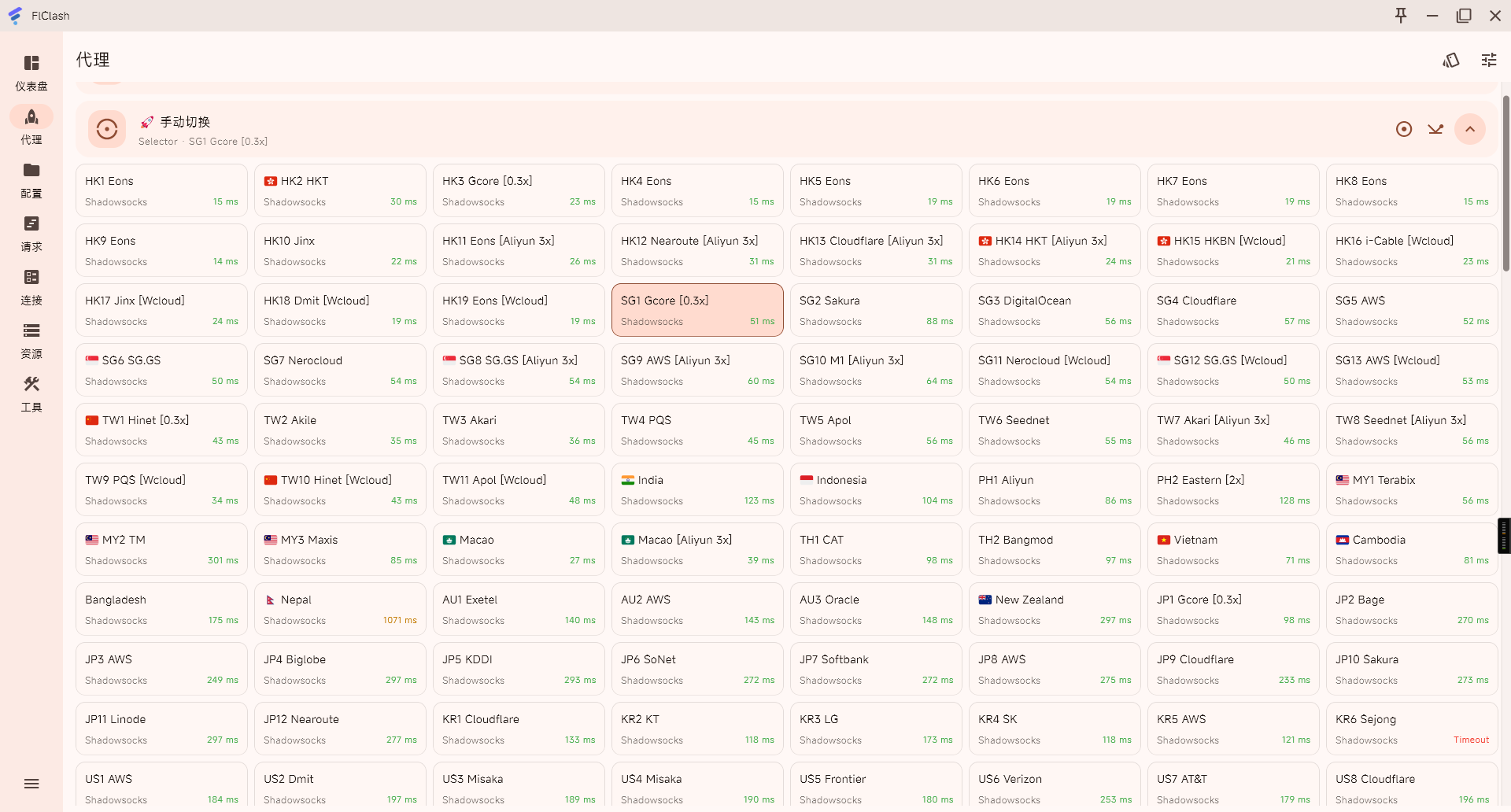Click the TW8 Seednet [Aliyun 3x] node
The image size is (1511, 812).
click(x=1412, y=430)
